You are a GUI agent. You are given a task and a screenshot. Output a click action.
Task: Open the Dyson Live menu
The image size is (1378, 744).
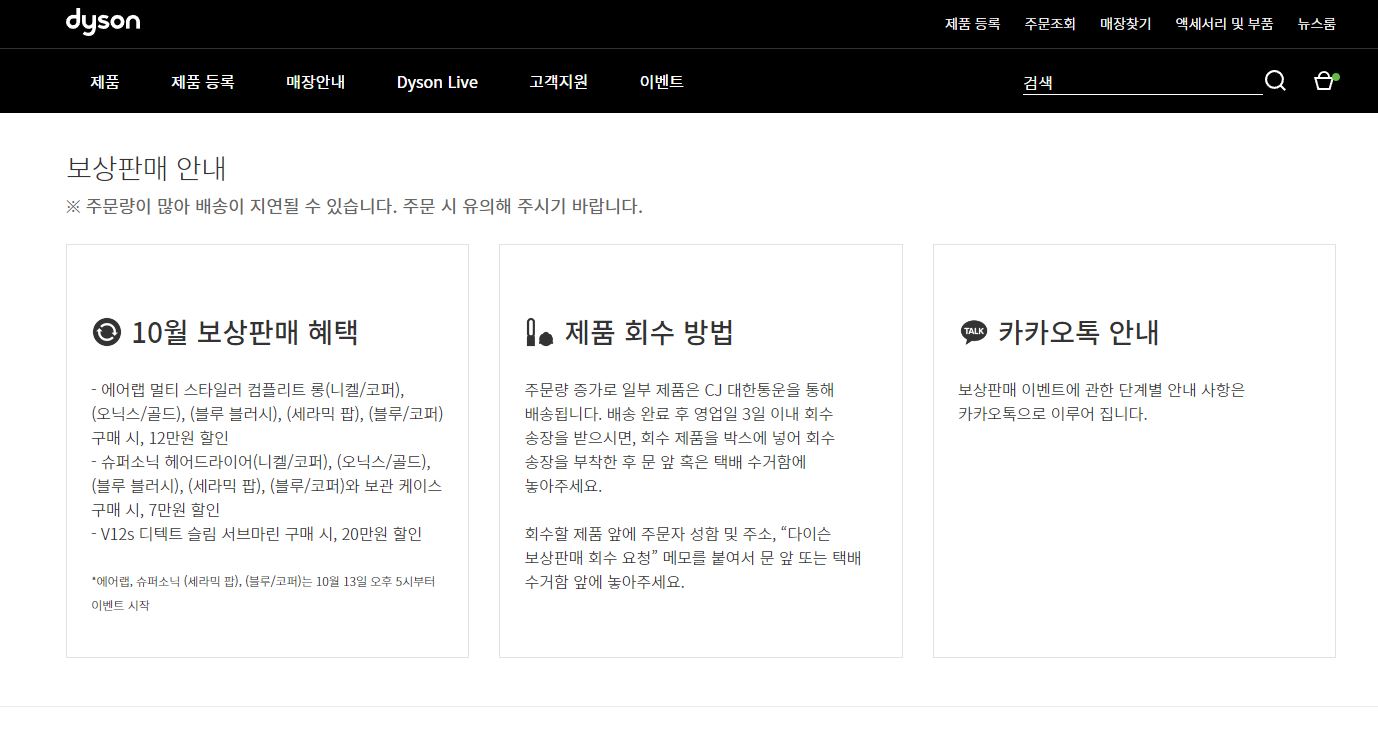[x=437, y=82]
